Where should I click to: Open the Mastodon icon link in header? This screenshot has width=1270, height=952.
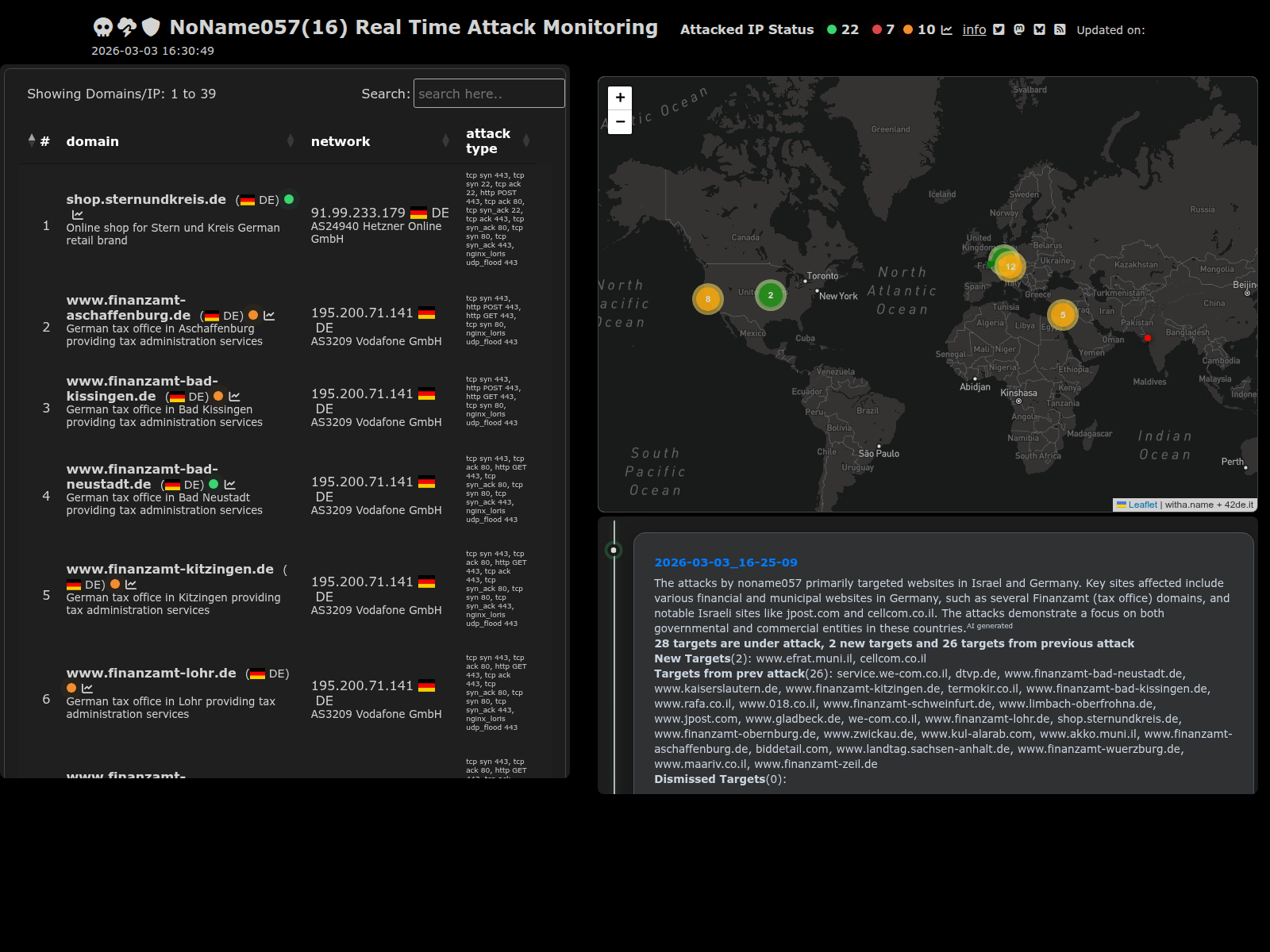pyautogui.click(x=1019, y=30)
